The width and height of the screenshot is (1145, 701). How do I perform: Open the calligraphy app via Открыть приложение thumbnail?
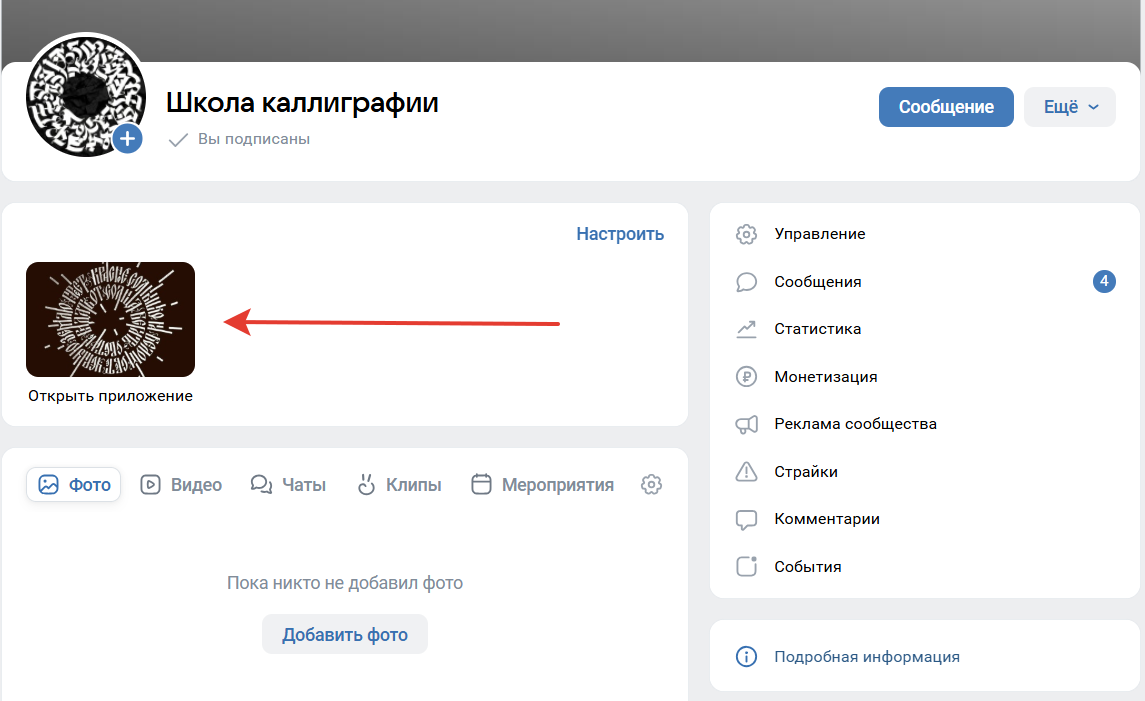coord(110,319)
